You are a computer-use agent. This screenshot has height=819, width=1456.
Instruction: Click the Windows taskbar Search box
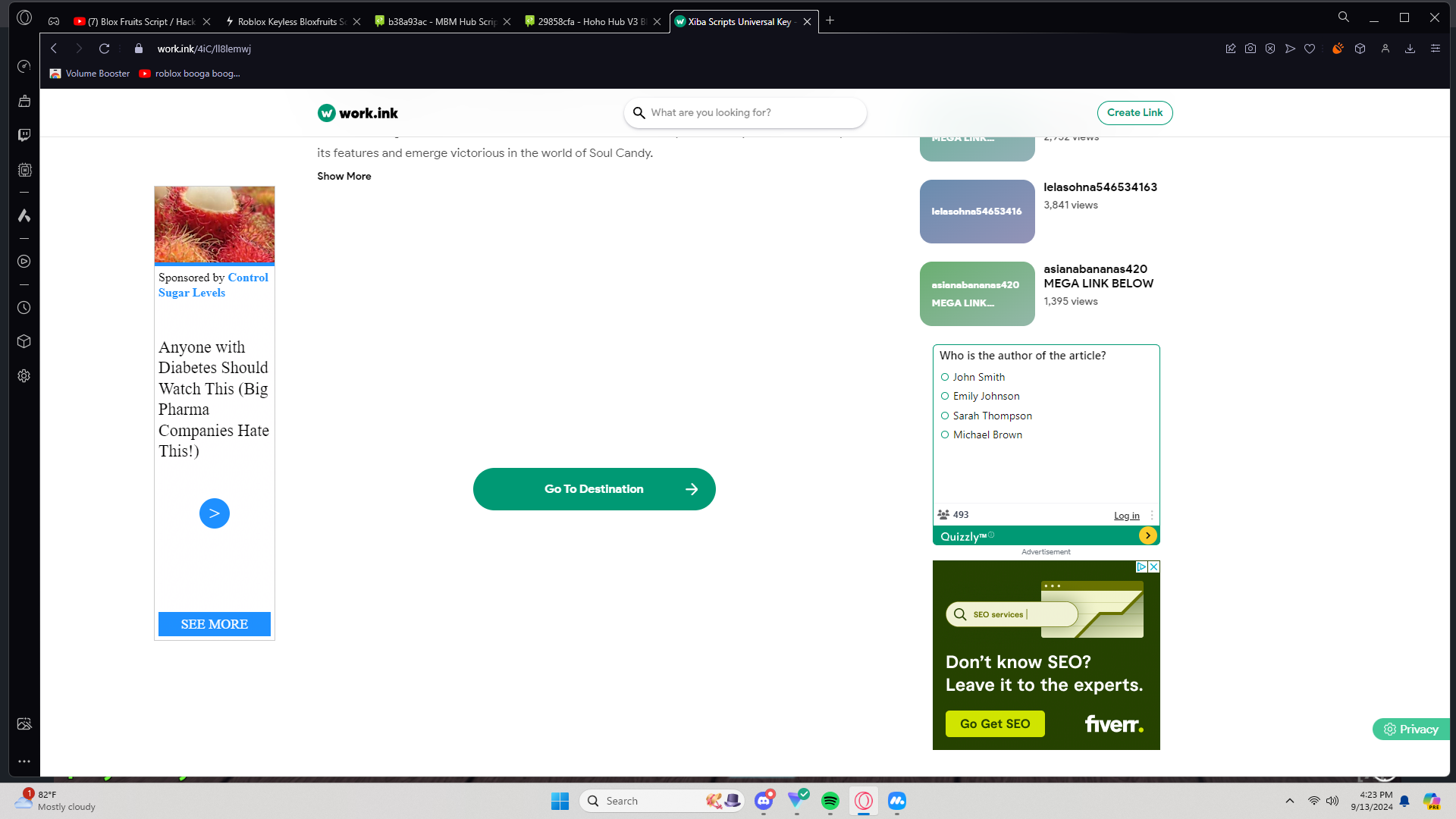[662, 801]
